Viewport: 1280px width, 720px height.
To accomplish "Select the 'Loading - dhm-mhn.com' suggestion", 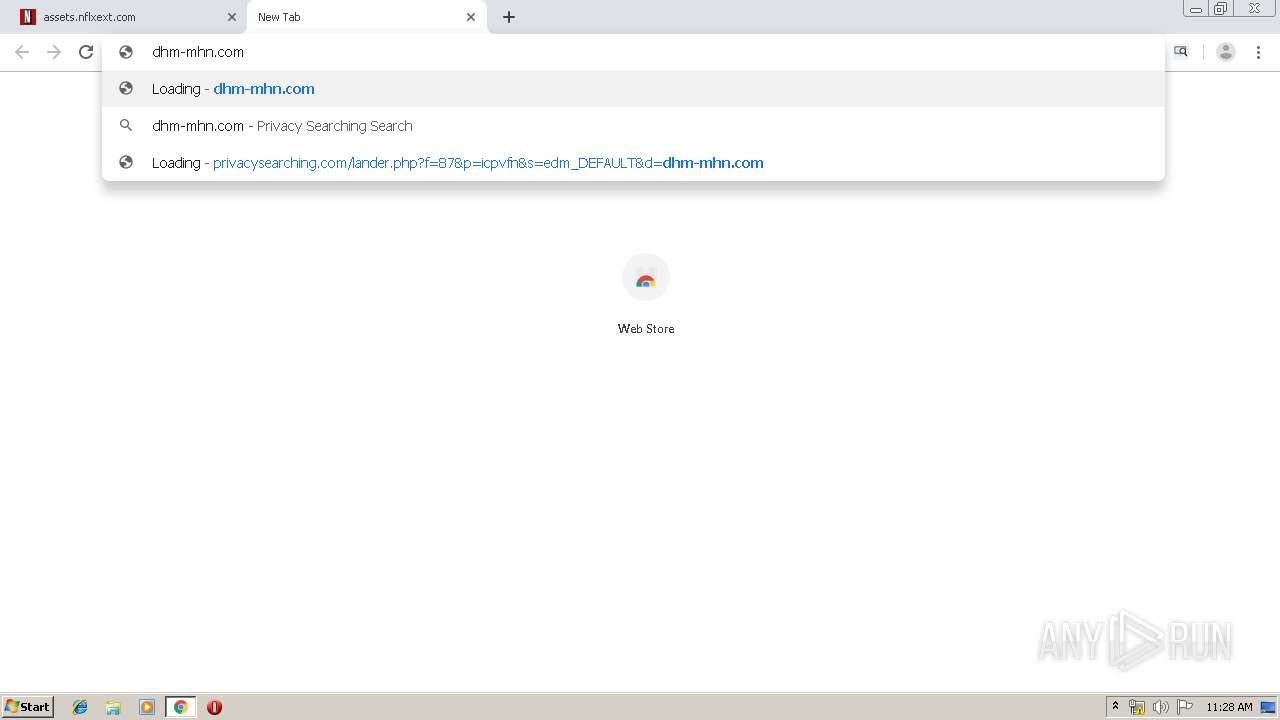I will click(633, 89).
